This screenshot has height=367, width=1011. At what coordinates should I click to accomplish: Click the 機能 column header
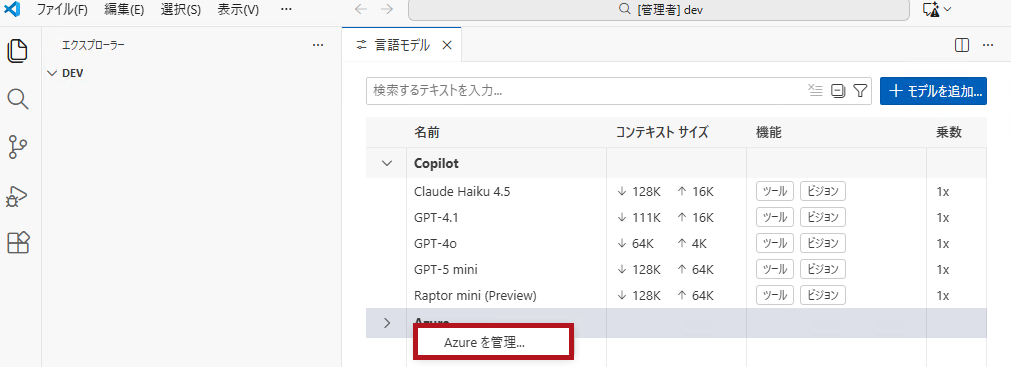click(769, 133)
